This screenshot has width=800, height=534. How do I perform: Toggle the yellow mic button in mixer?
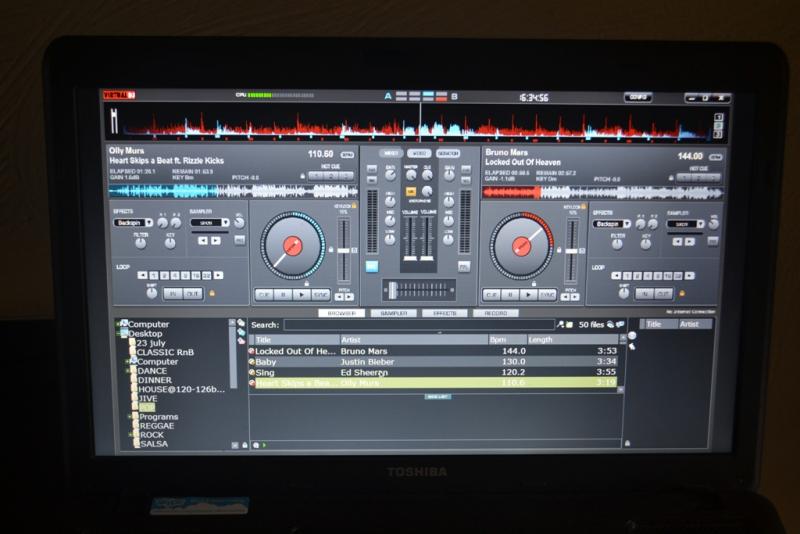click(410, 192)
